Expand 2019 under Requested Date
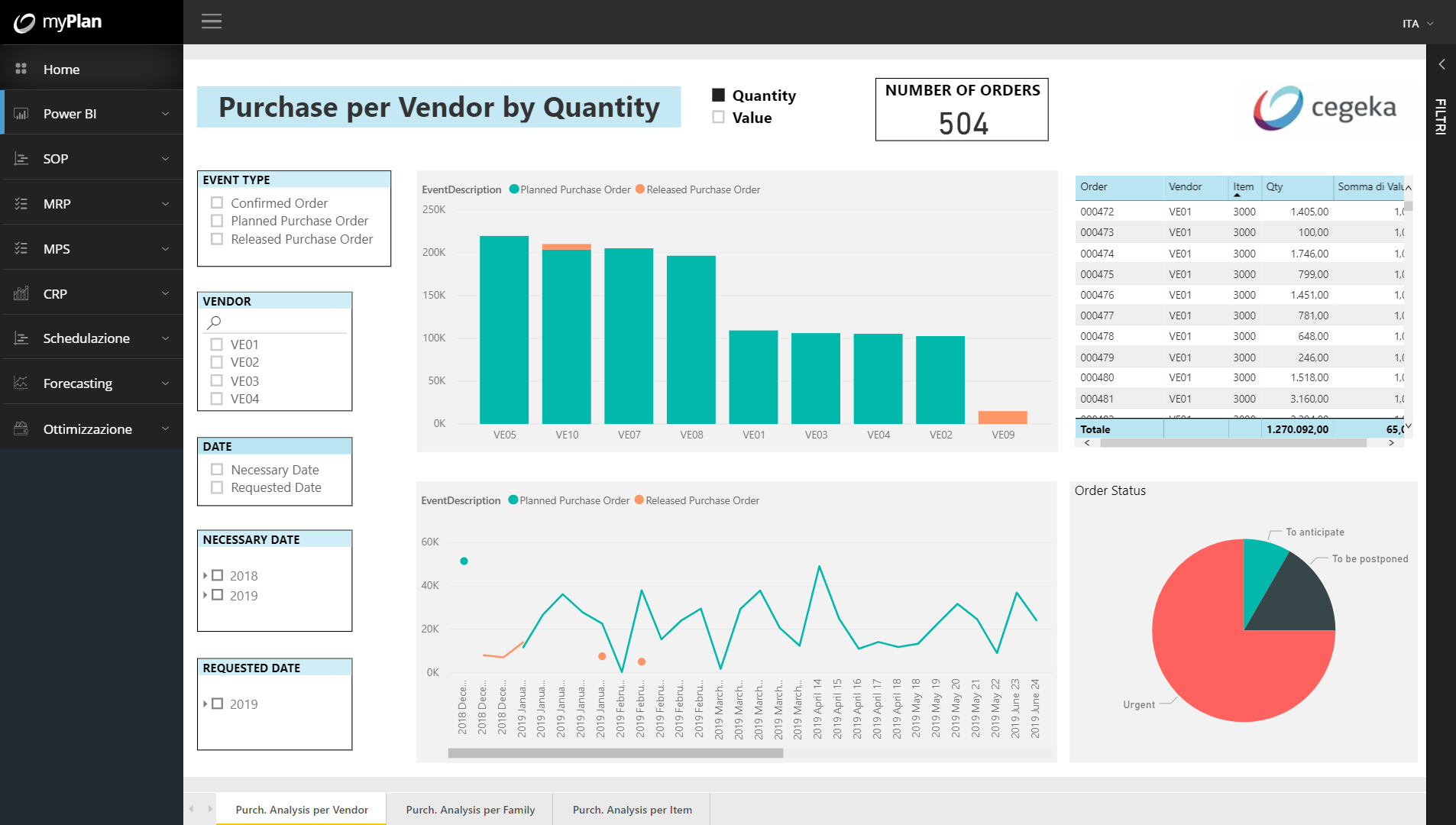1456x825 pixels. (x=205, y=704)
